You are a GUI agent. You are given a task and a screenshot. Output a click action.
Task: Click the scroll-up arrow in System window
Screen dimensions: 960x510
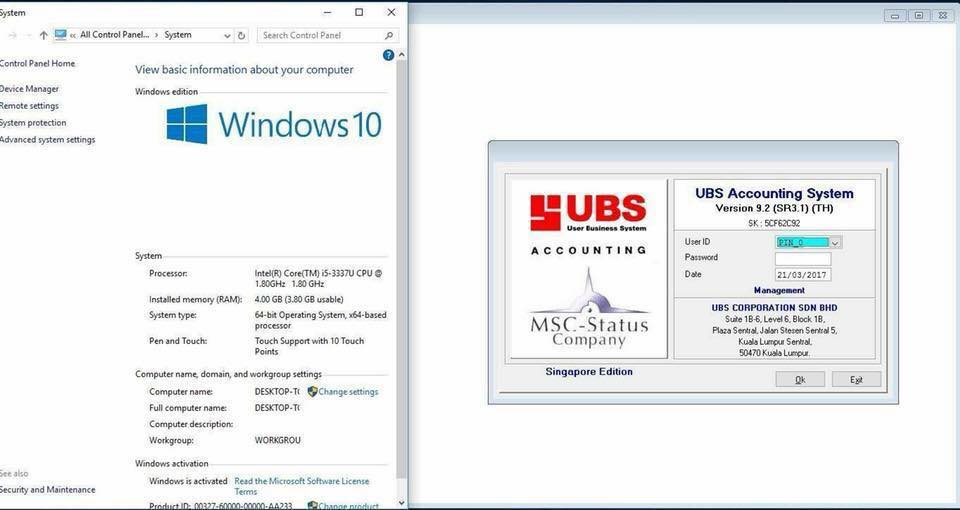point(402,54)
